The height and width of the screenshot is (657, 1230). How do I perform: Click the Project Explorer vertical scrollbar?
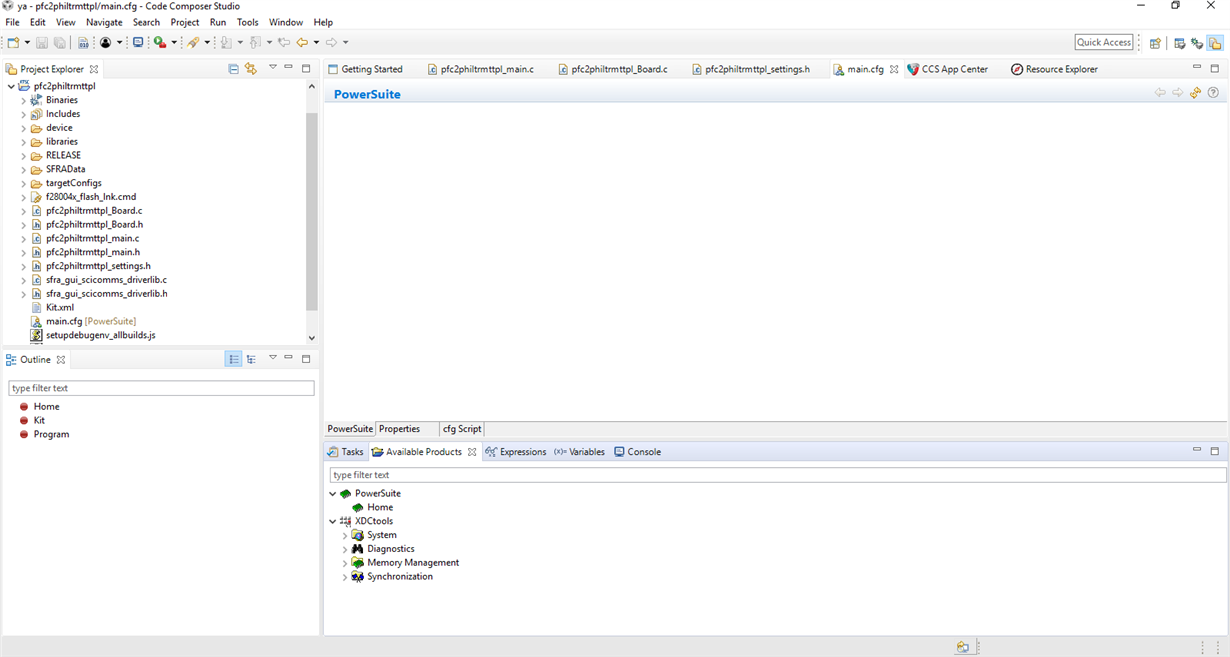(x=311, y=212)
